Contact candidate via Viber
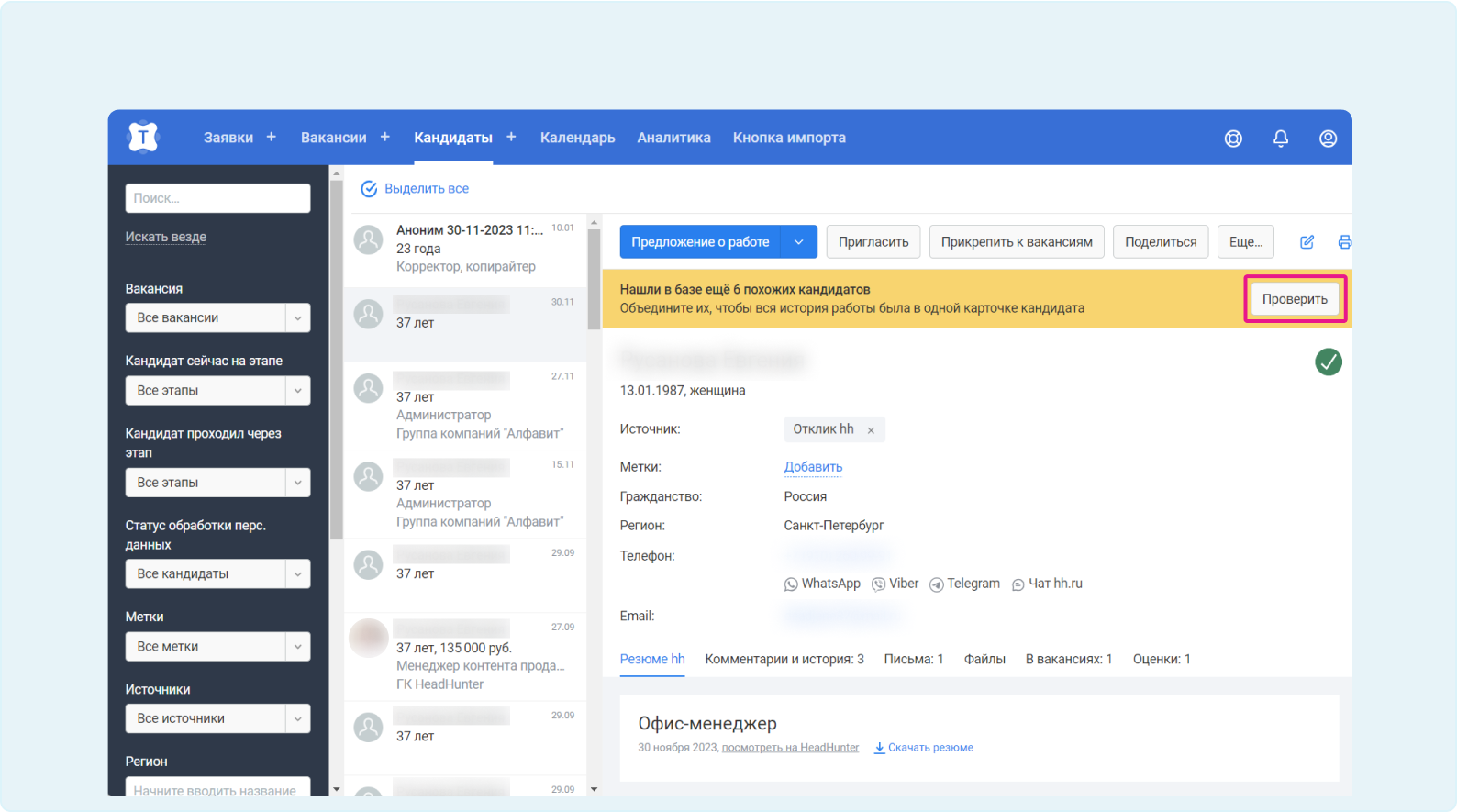Viewport: 1457px width, 812px height. click(x=895, y=584)
